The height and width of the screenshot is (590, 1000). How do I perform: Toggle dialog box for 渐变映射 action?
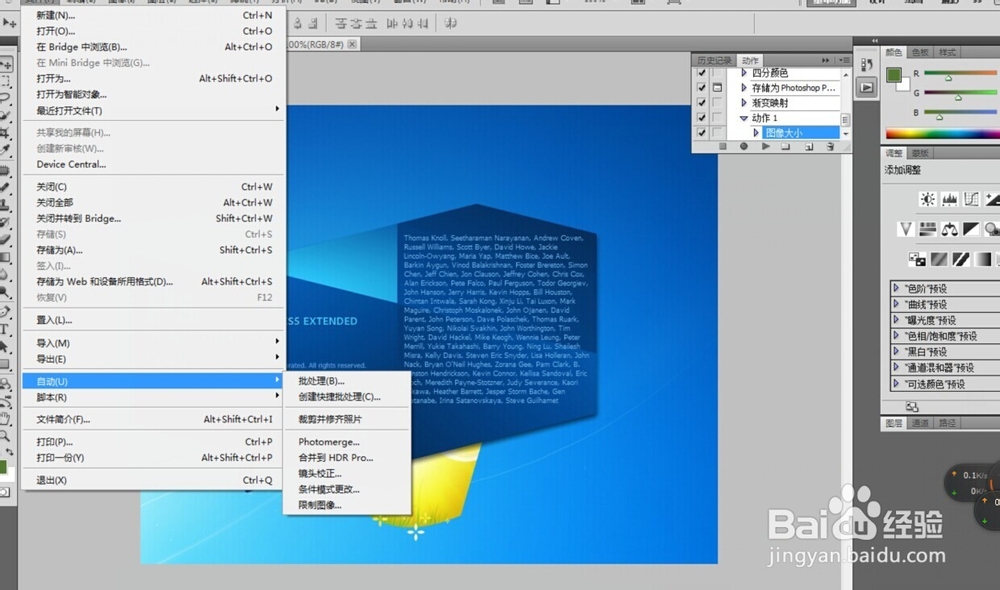click(717, 103)
